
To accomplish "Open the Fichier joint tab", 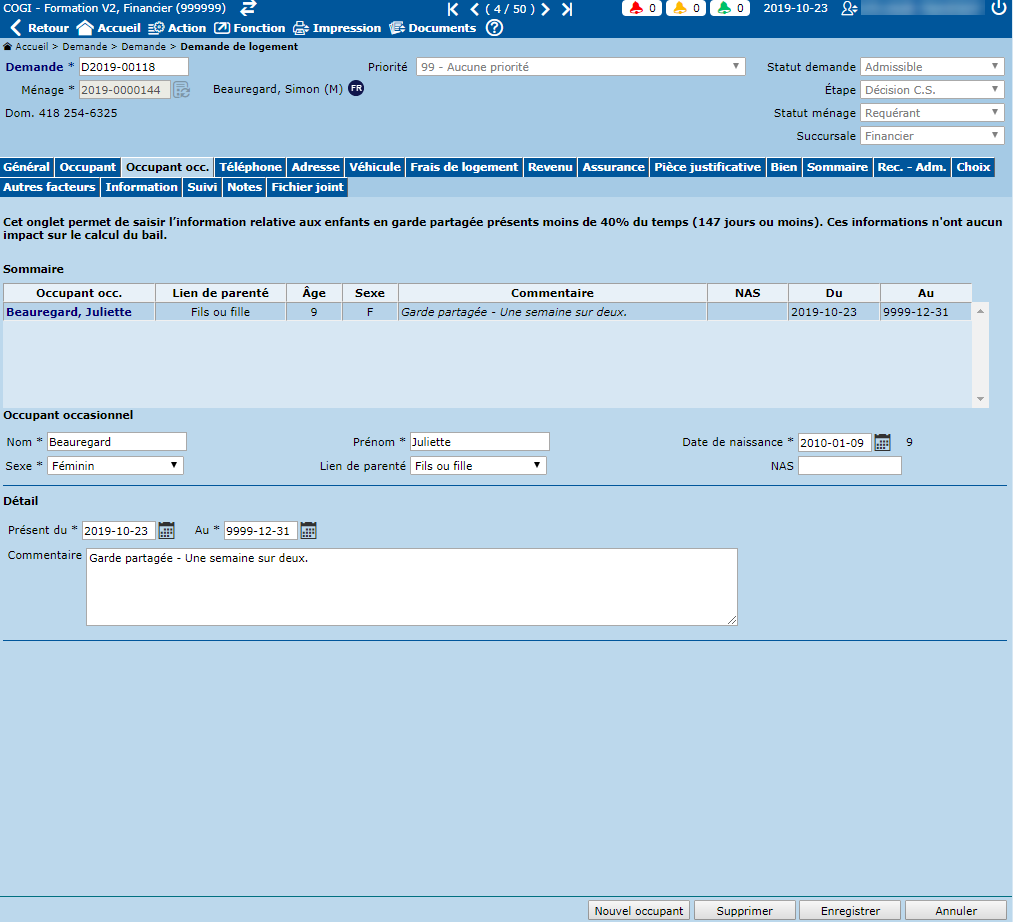I will point(307,187).
